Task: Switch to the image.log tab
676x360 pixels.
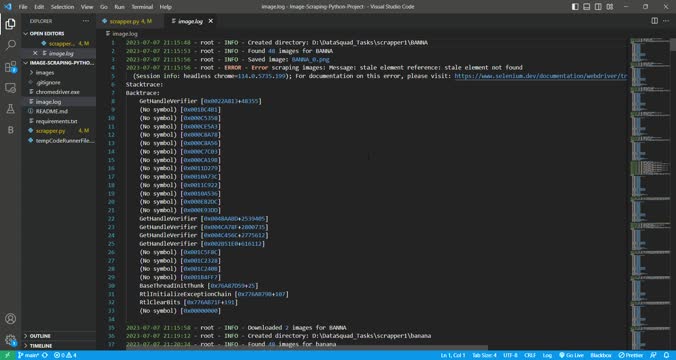Action: tap(190, 21)
